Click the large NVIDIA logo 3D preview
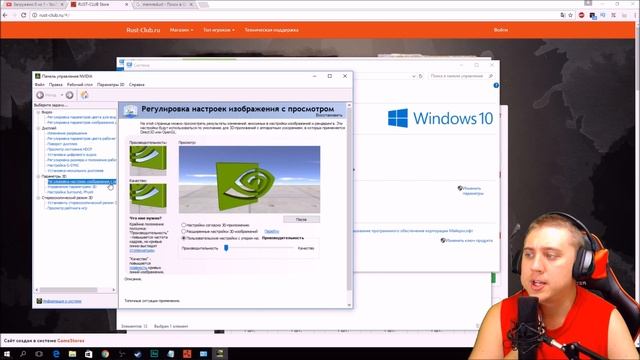Image resolution: width=640 pixels, height=360 pixels. pos(249,180)
